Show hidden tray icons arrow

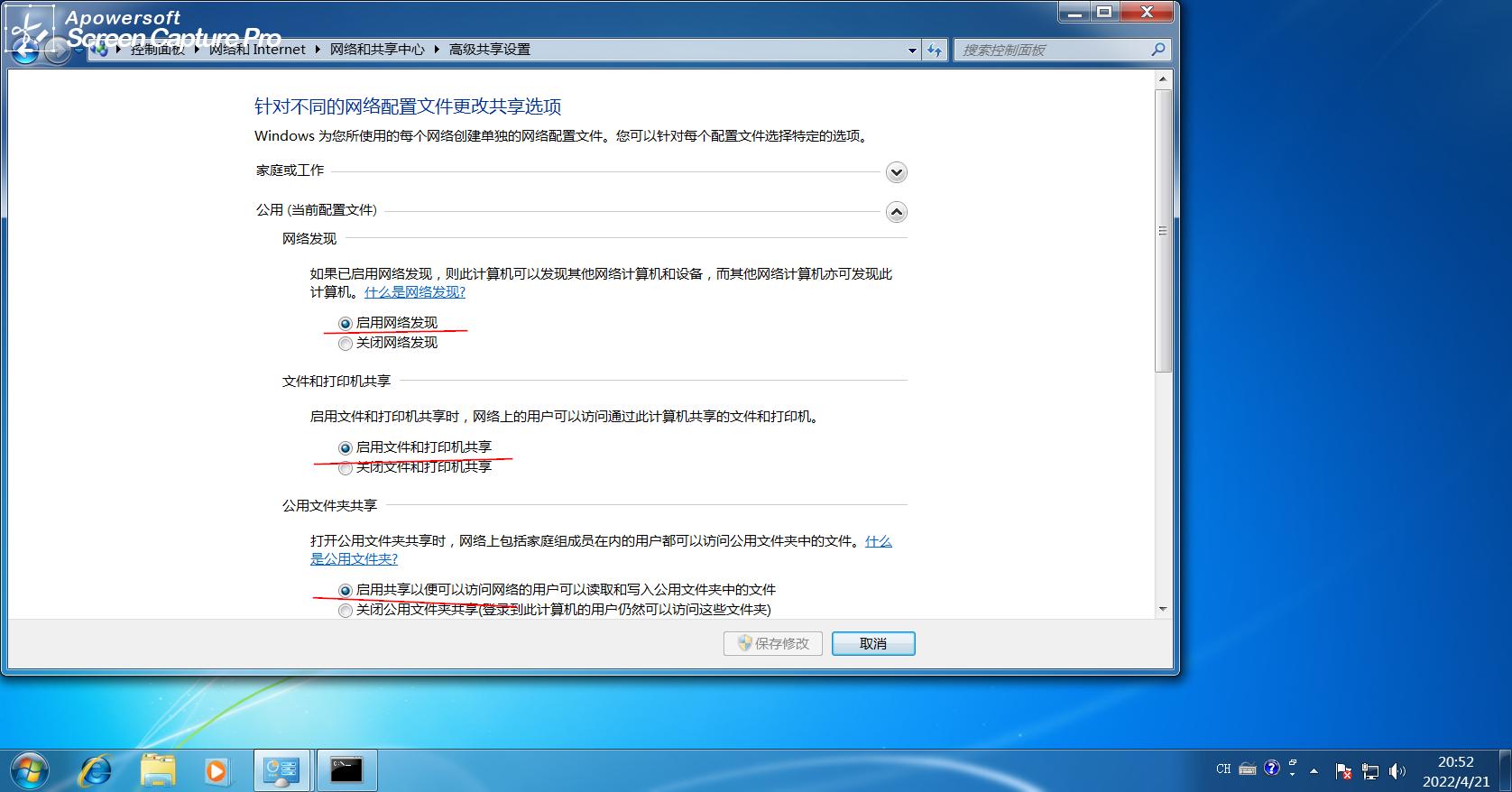click(x=1314, y=771)
